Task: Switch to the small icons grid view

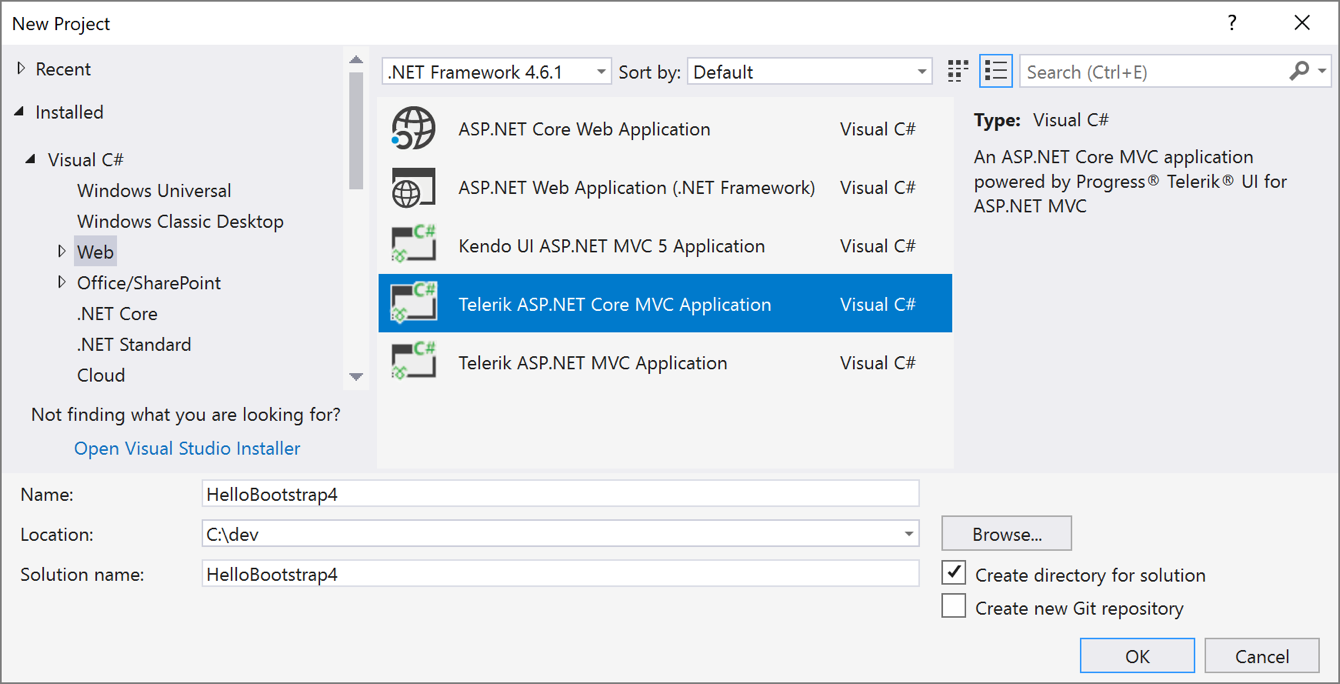Action: tap(958, 71)
